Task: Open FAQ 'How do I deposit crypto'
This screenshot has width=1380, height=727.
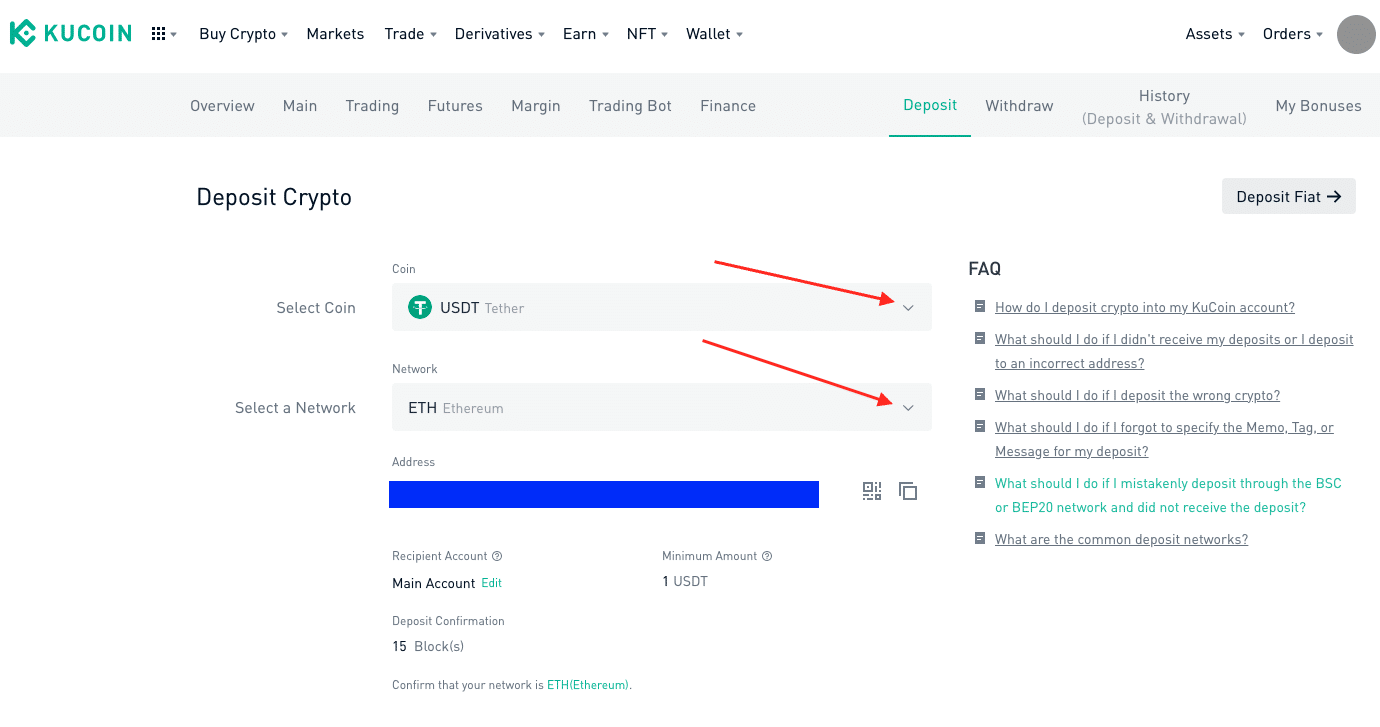Action: [x=1145, y=308]
